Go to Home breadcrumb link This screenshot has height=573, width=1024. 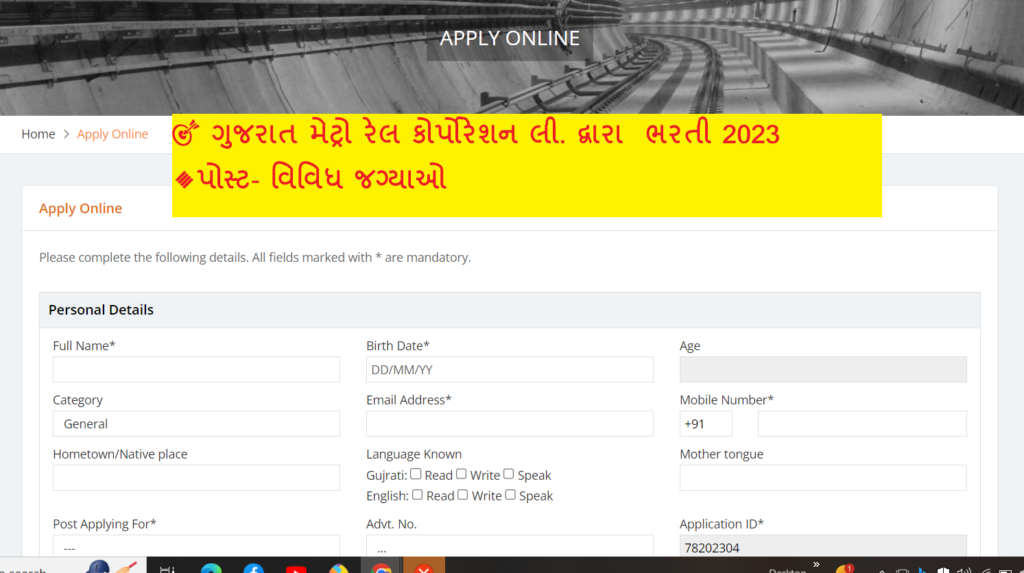pos(38,134)
